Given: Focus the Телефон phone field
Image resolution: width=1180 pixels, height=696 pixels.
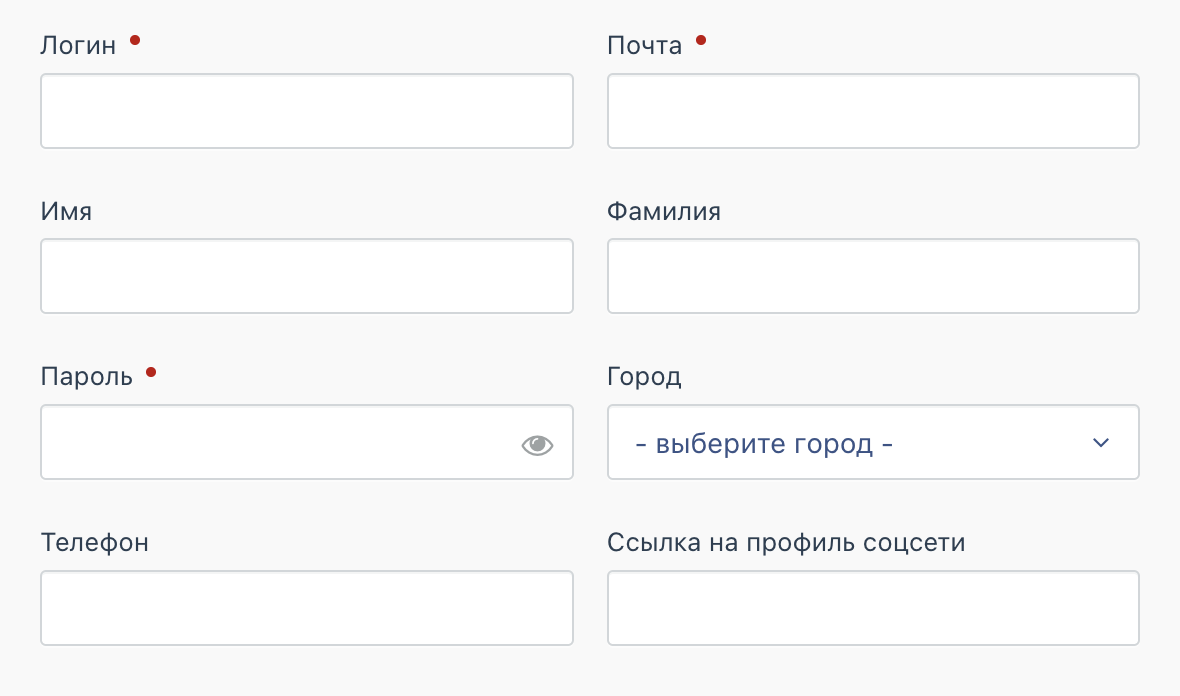Looking at the screenshot, I should tap(306, 608).
